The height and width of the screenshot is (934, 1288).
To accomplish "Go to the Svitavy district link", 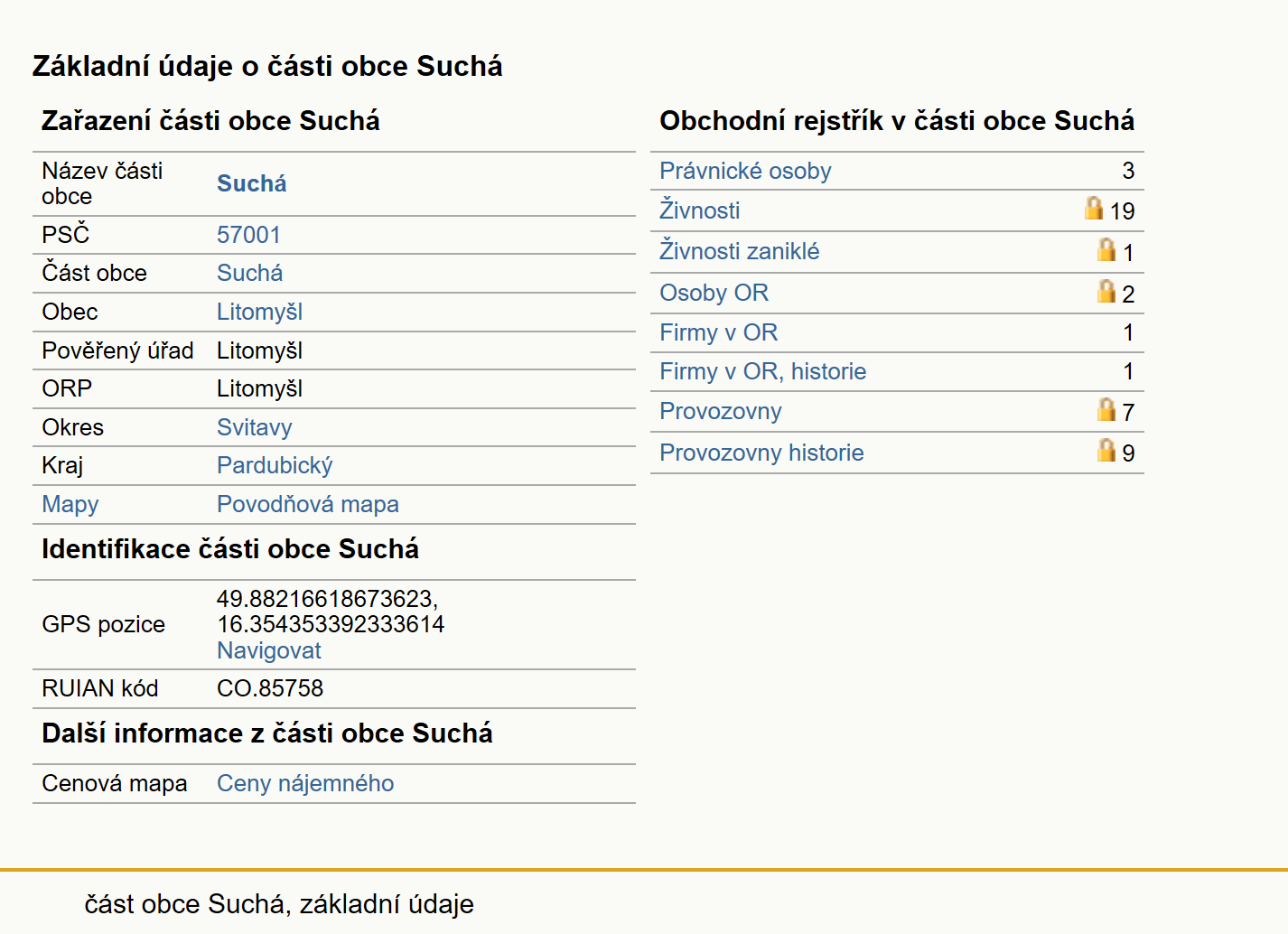I will point(255,427).
